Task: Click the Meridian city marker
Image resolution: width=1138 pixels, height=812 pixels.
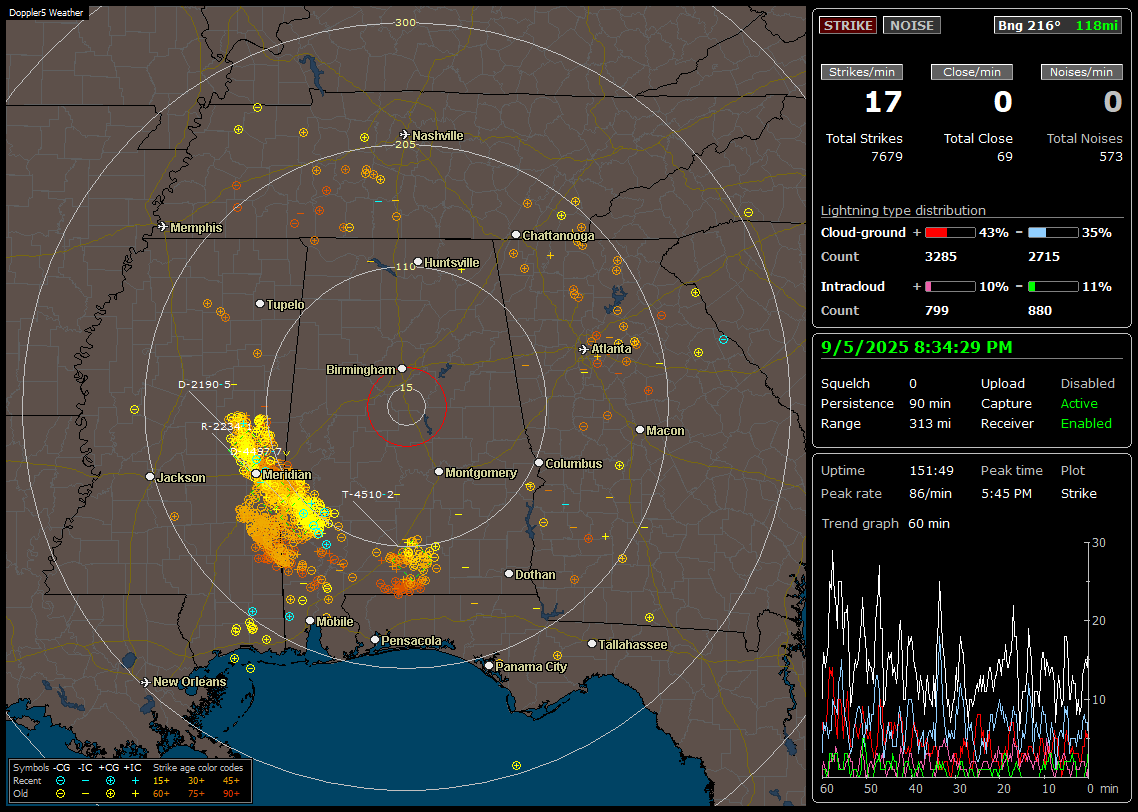Action: click(256, 474)
